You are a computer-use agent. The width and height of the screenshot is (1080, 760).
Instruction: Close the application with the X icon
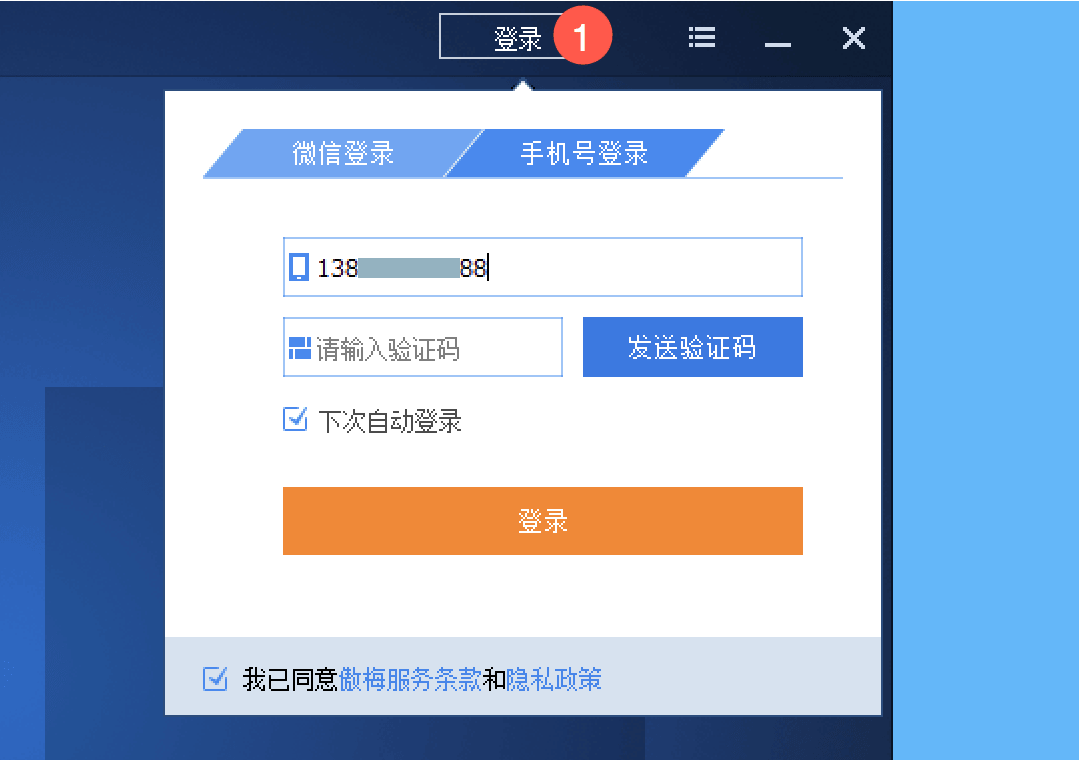coord(854,38)
